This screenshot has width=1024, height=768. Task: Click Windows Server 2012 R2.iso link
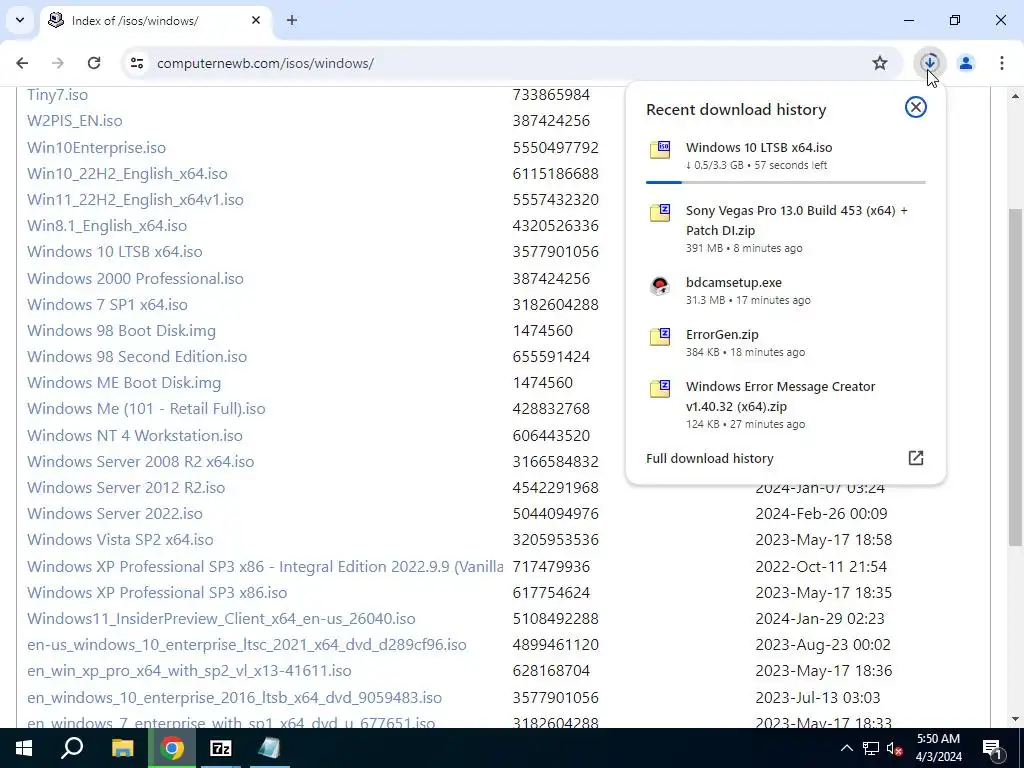[x=126, y=488]
